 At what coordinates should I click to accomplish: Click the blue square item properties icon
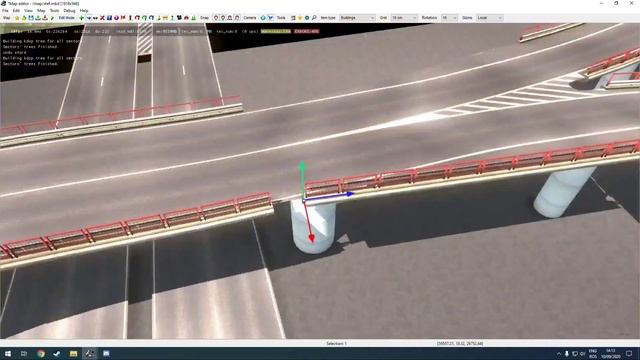point(109,18)
